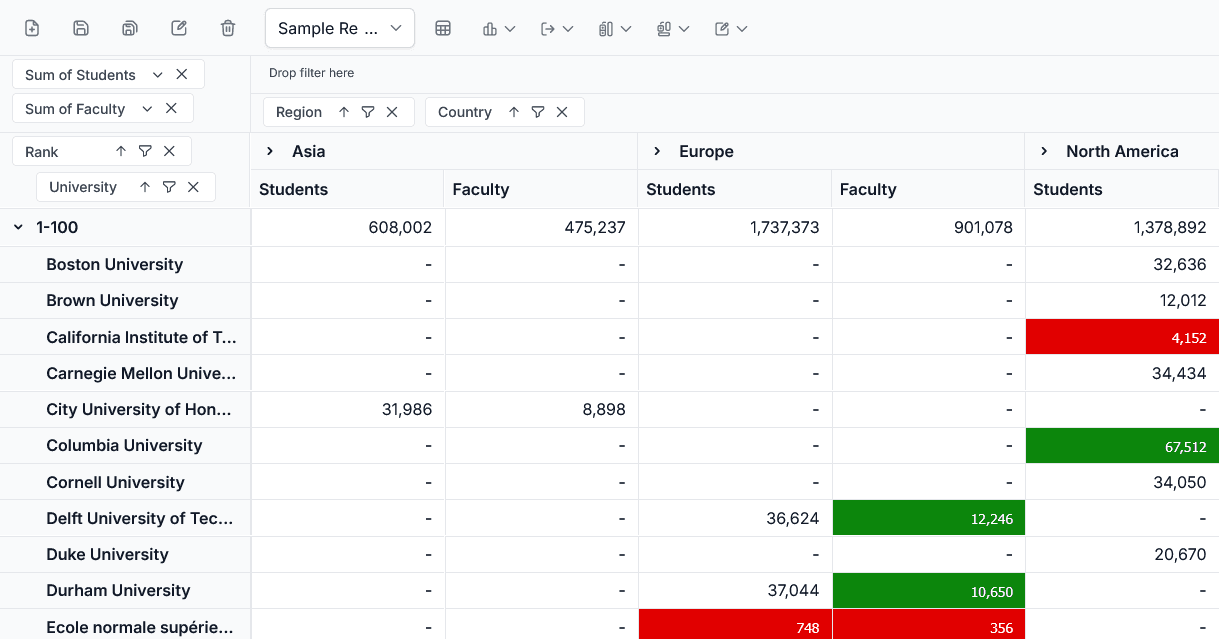Select Faculty header under Asia

540,189
